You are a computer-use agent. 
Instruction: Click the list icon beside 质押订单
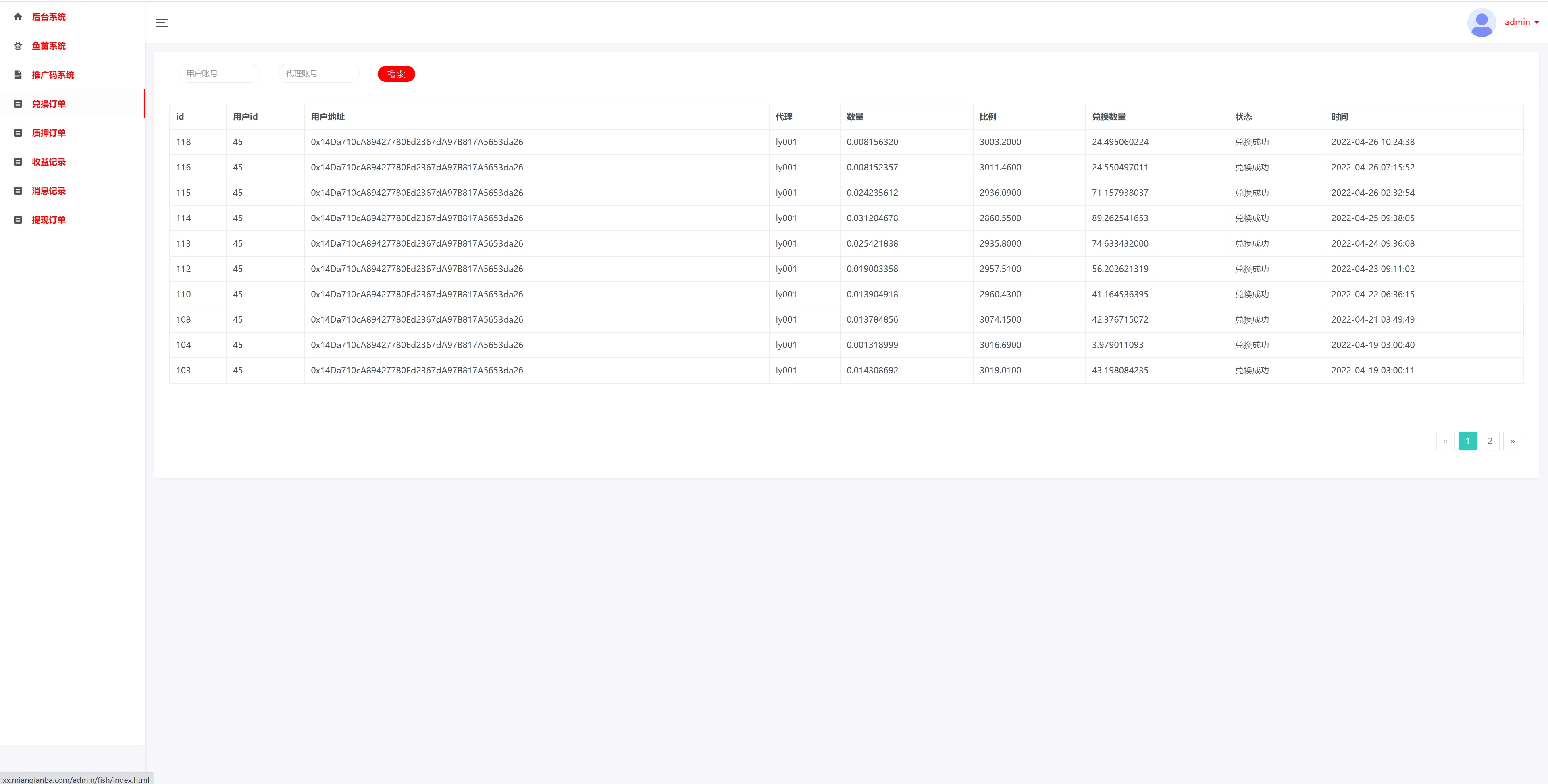pyautogui.click(x=18, y=133)
